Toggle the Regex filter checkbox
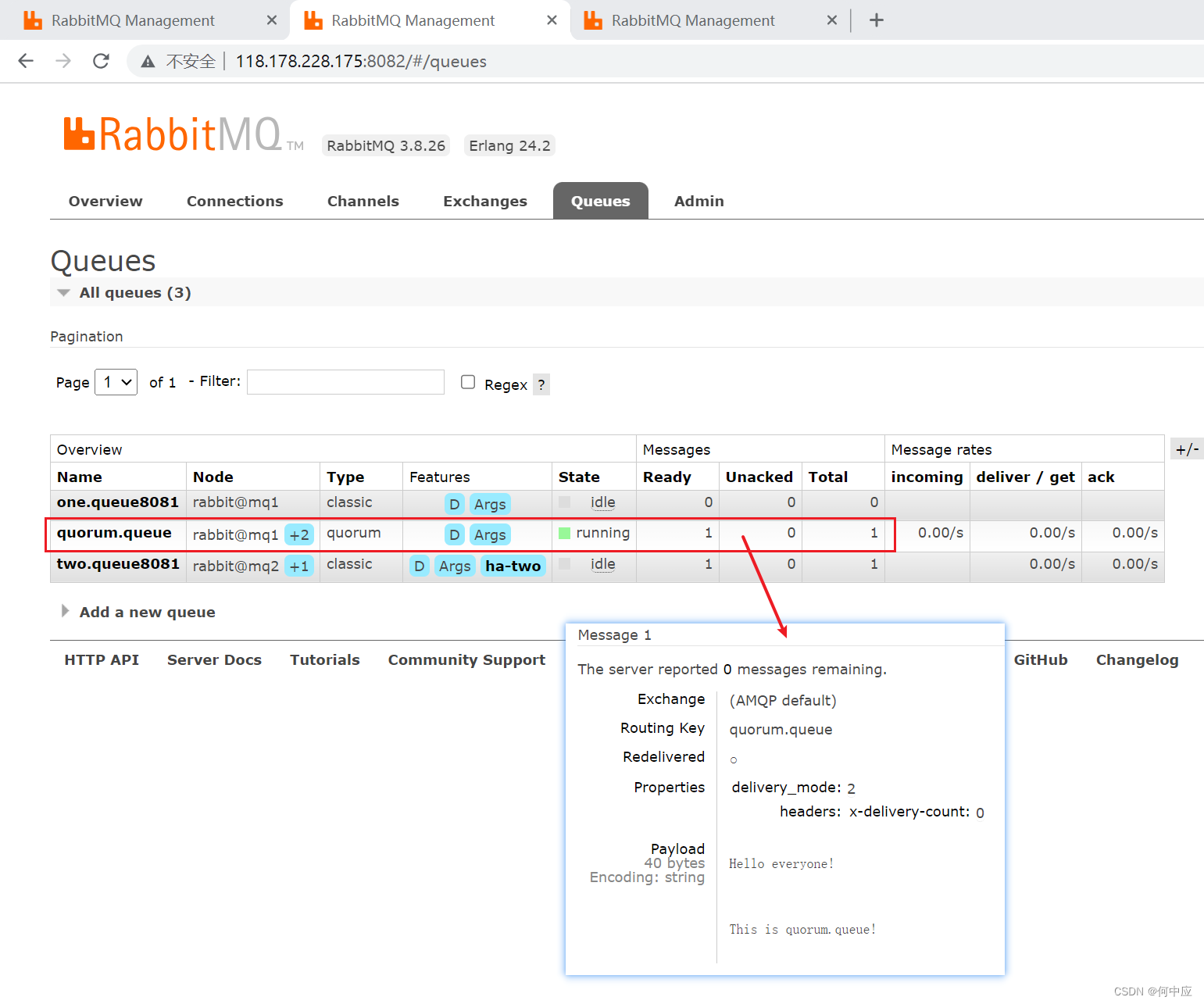This screenshot has width=1204, height=1004. tap(468, 382)
